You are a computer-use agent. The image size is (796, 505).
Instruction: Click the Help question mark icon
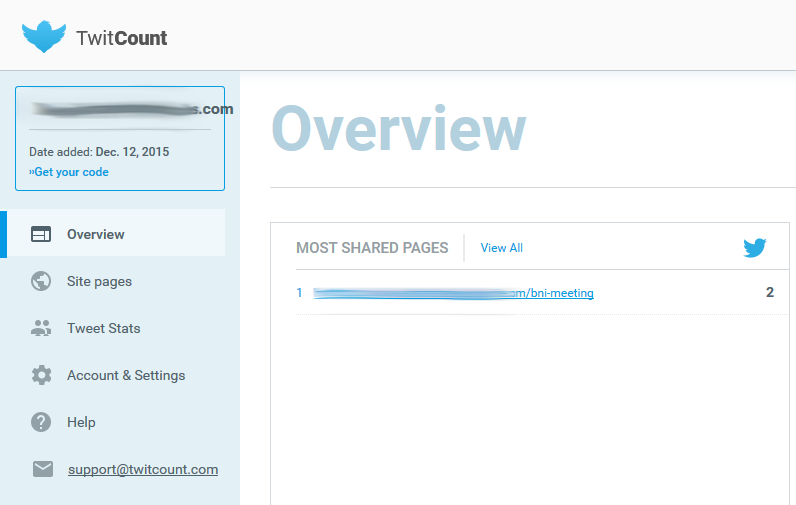(x=41, y=422)
